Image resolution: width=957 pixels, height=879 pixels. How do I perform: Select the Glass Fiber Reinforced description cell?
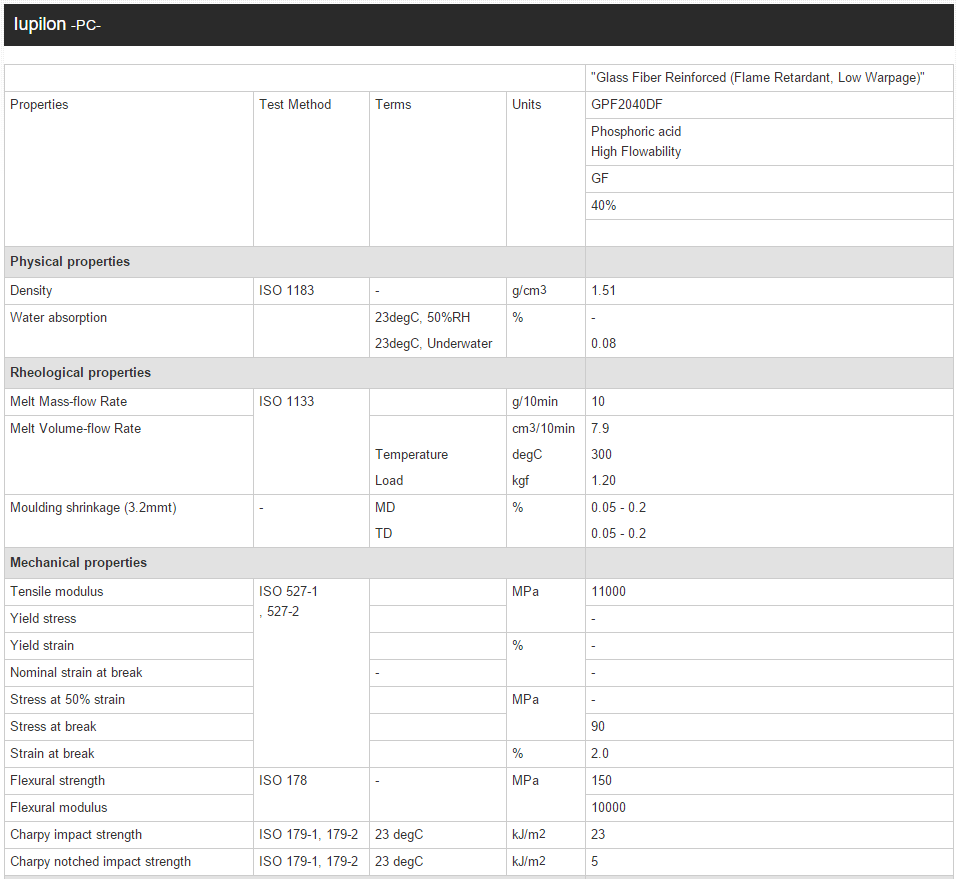click(757, 77)
